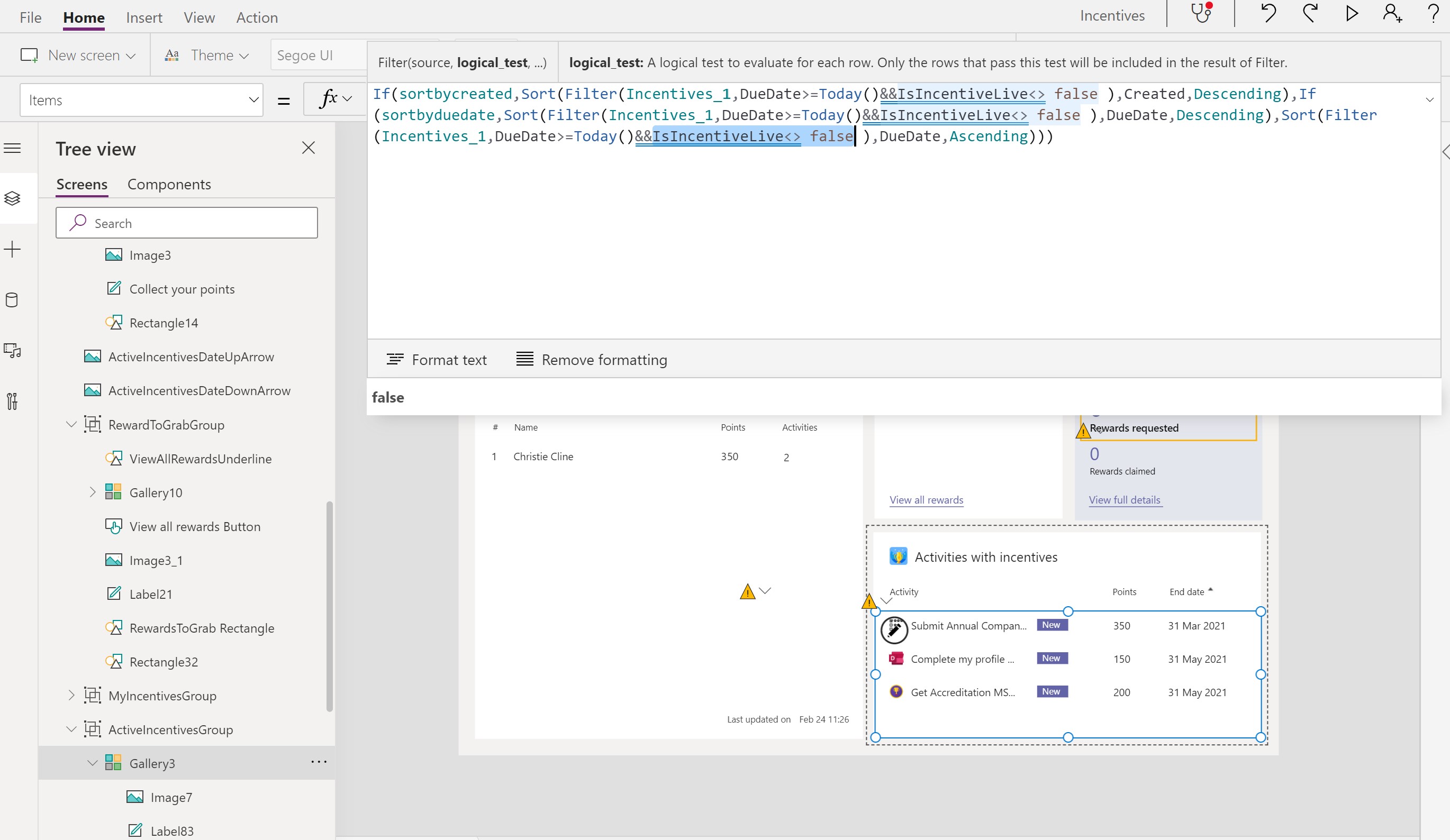Open the Data sources cylinder icon
Screen dimensions: 1450x840
point(12,300)
